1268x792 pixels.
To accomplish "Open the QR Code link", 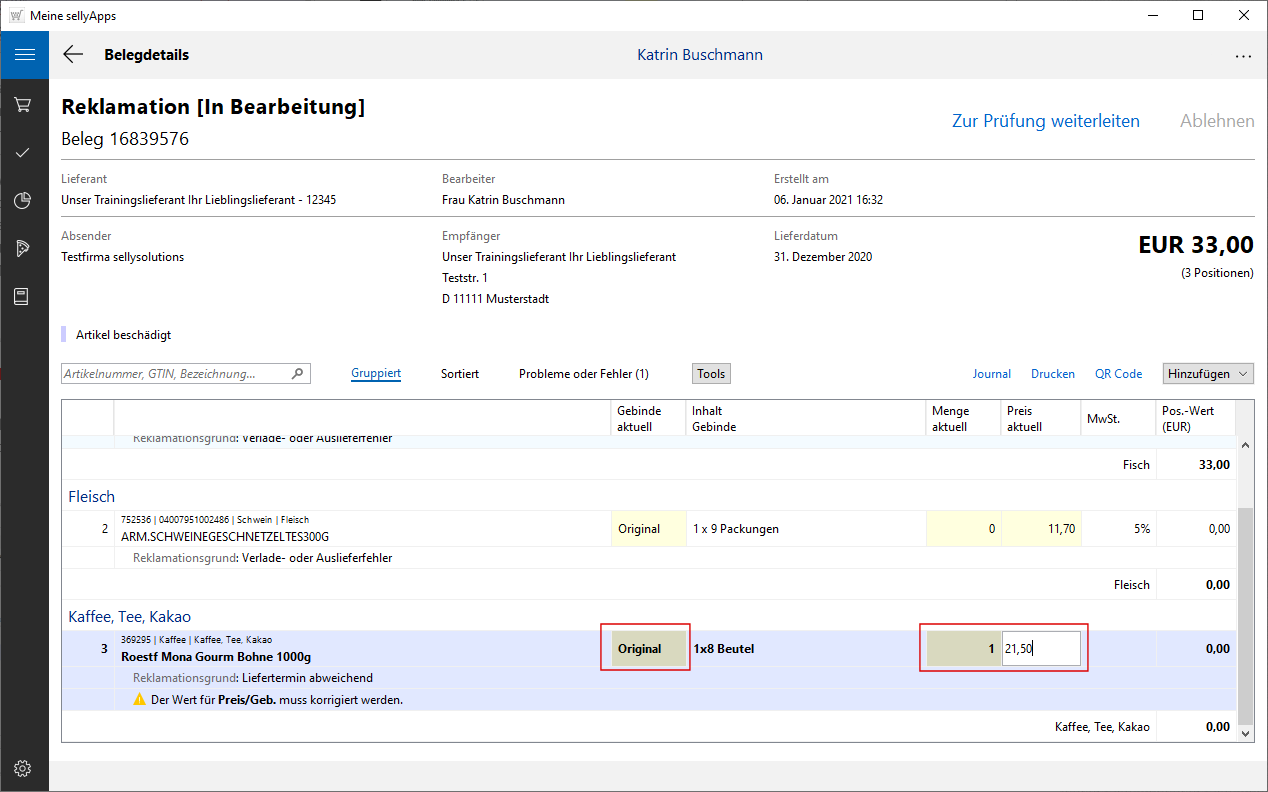I will tap(1118, 374).
